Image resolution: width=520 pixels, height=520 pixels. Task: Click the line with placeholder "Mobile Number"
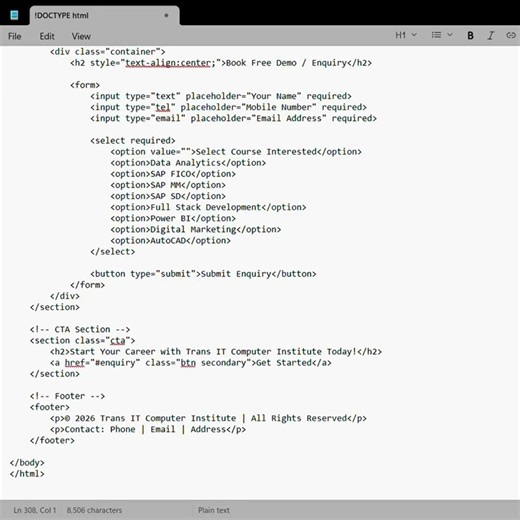(228, 107)
